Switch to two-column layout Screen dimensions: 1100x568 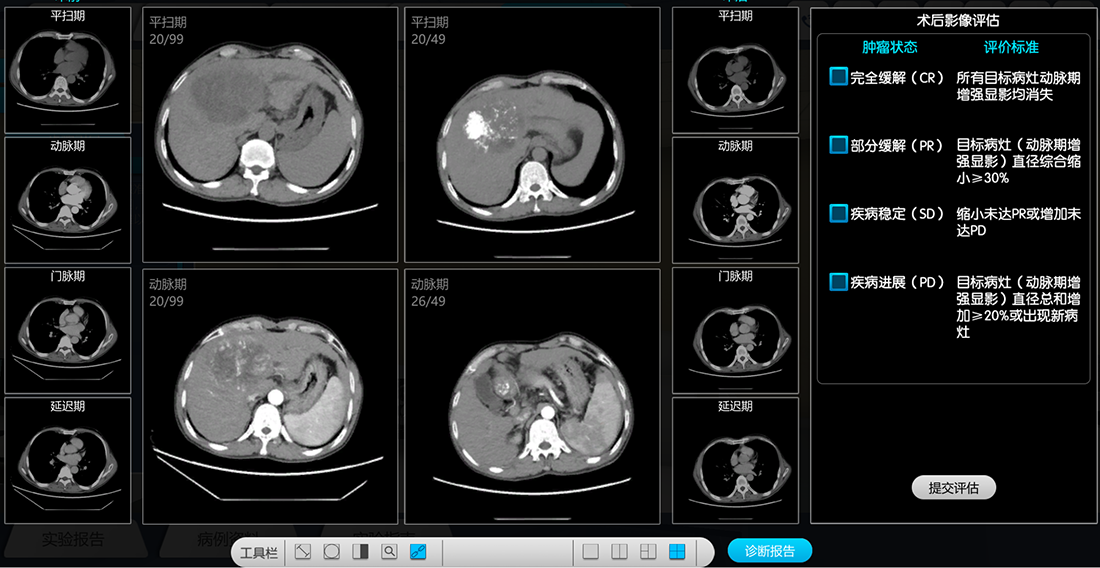[x=619, y=552]
